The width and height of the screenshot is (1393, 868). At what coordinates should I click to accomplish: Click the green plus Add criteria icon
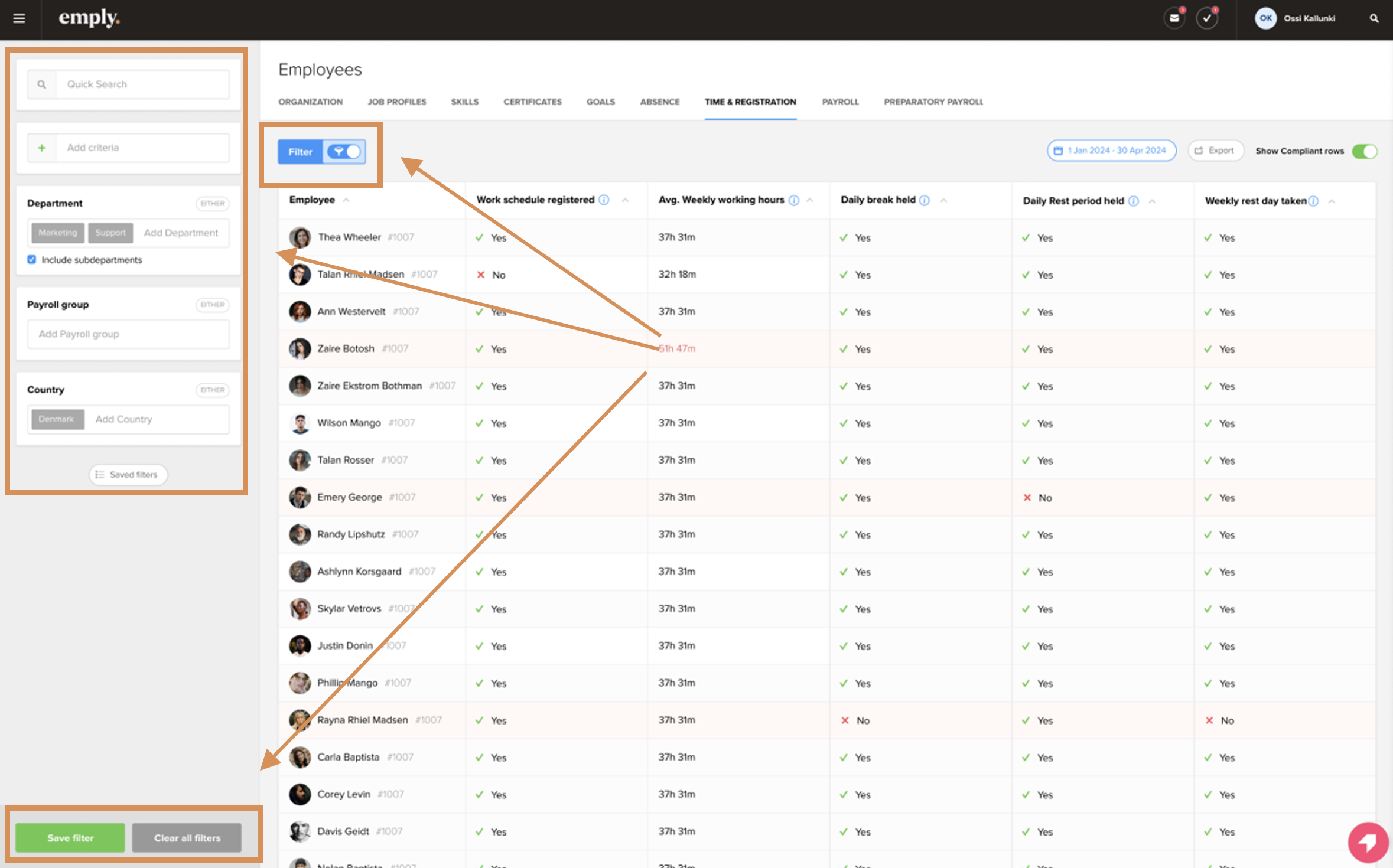(42, 148)
